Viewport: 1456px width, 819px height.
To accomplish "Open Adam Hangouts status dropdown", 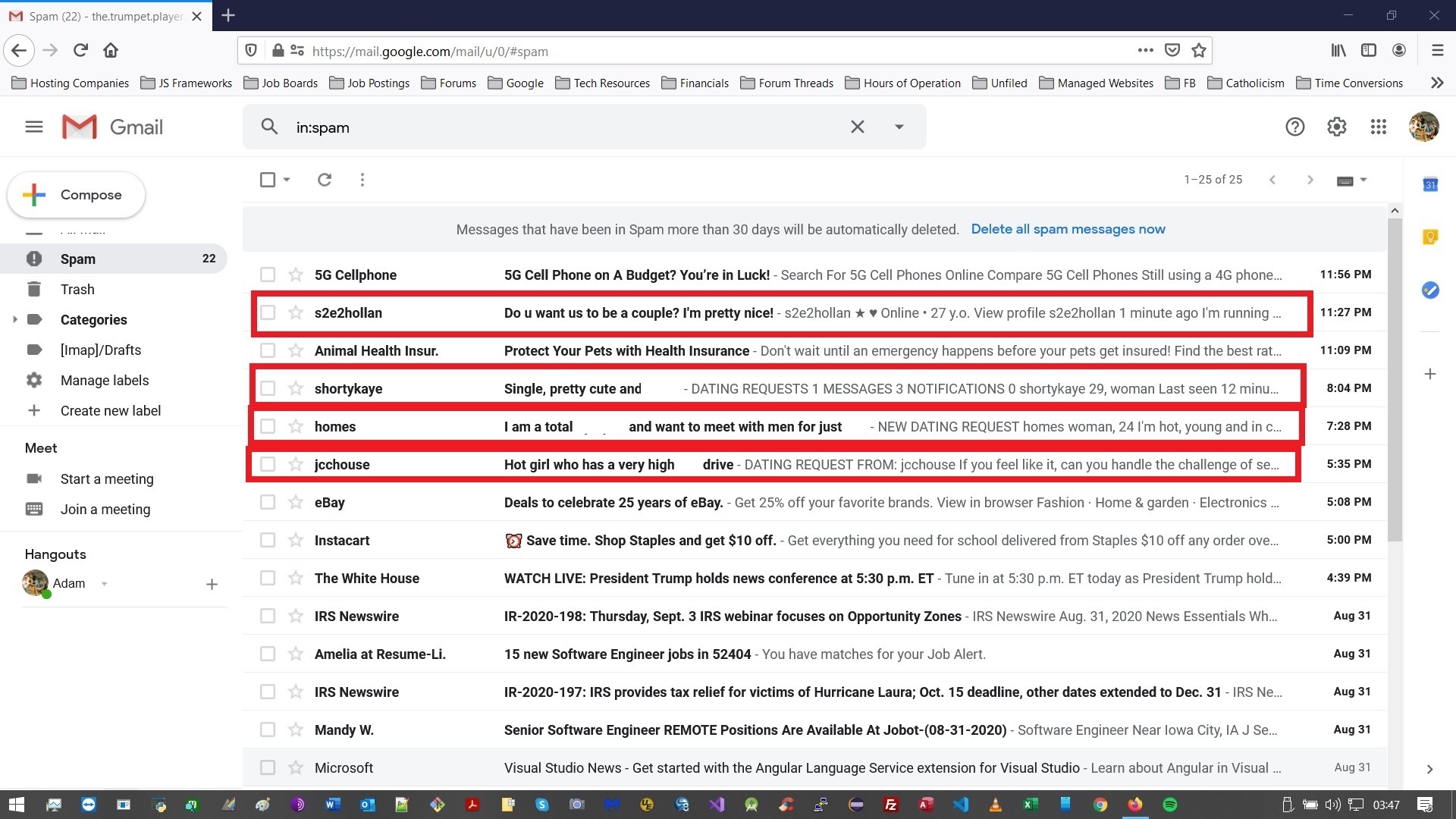I will point(104,584).
